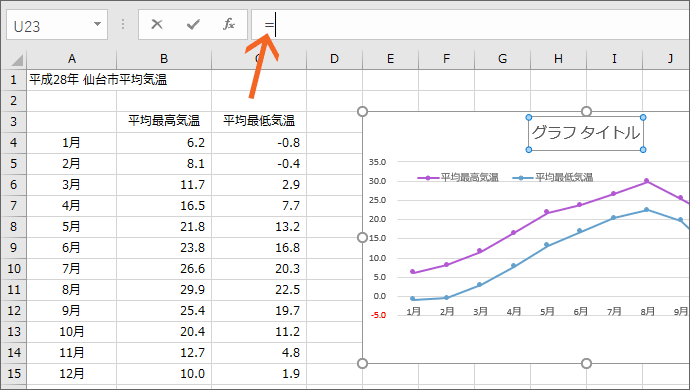Screen dimensions: 690x390
Task: Grab the chart's bottom edge sizing handle
Action: coord(586,363)
